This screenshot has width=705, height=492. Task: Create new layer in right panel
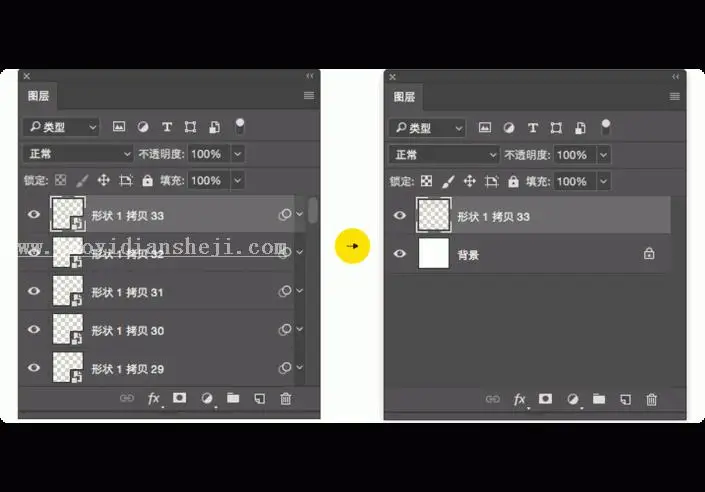pos(625,399)
